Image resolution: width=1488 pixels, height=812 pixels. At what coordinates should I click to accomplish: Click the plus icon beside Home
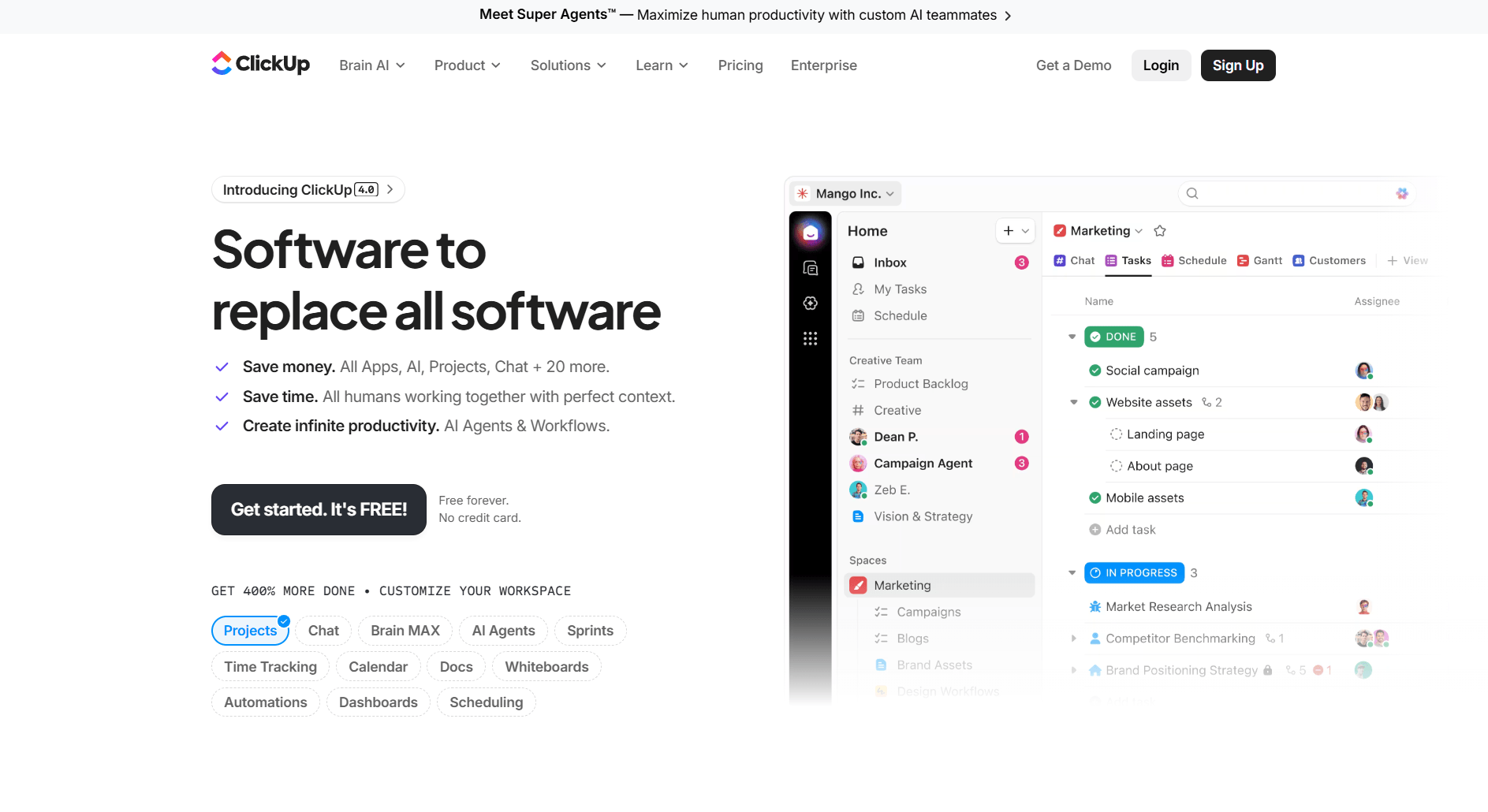[1009, 230]
